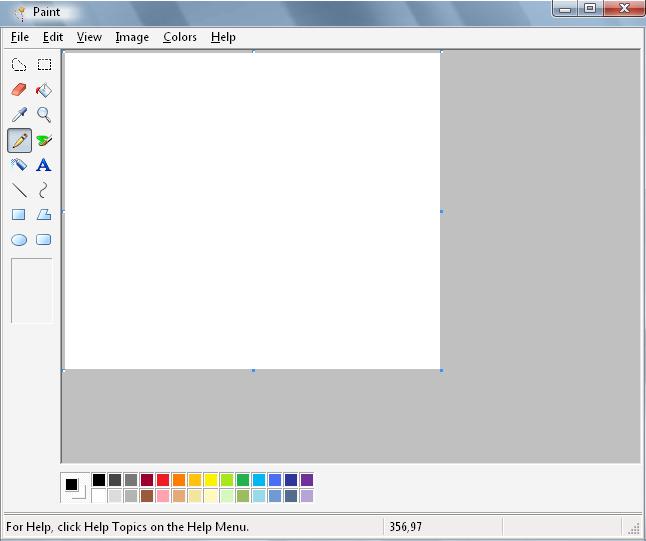Minimize the Paint window

click(x=565, y=8)
